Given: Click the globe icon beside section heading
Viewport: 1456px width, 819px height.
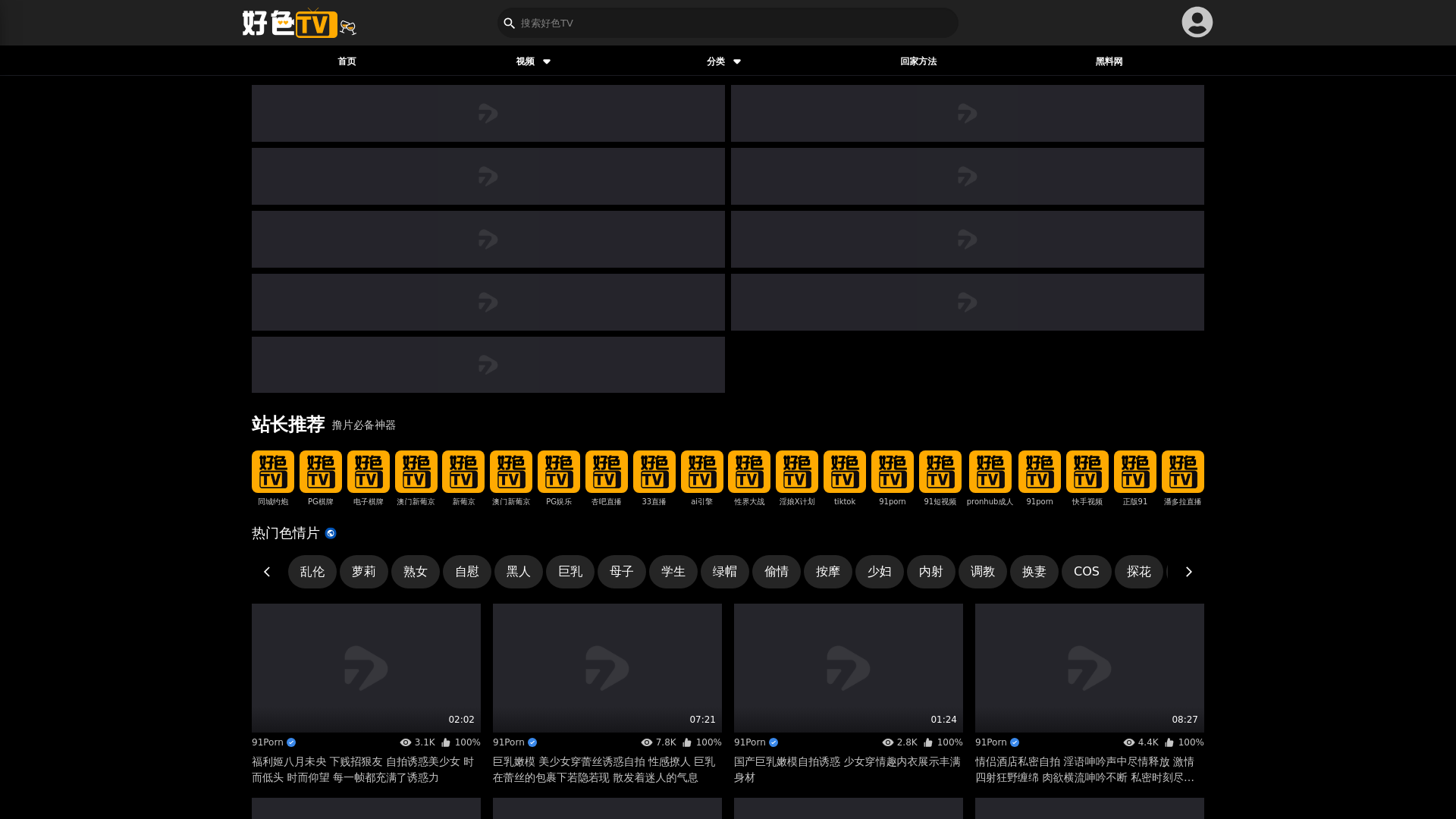Looking at the screenshot, I should tap(331, 533).
